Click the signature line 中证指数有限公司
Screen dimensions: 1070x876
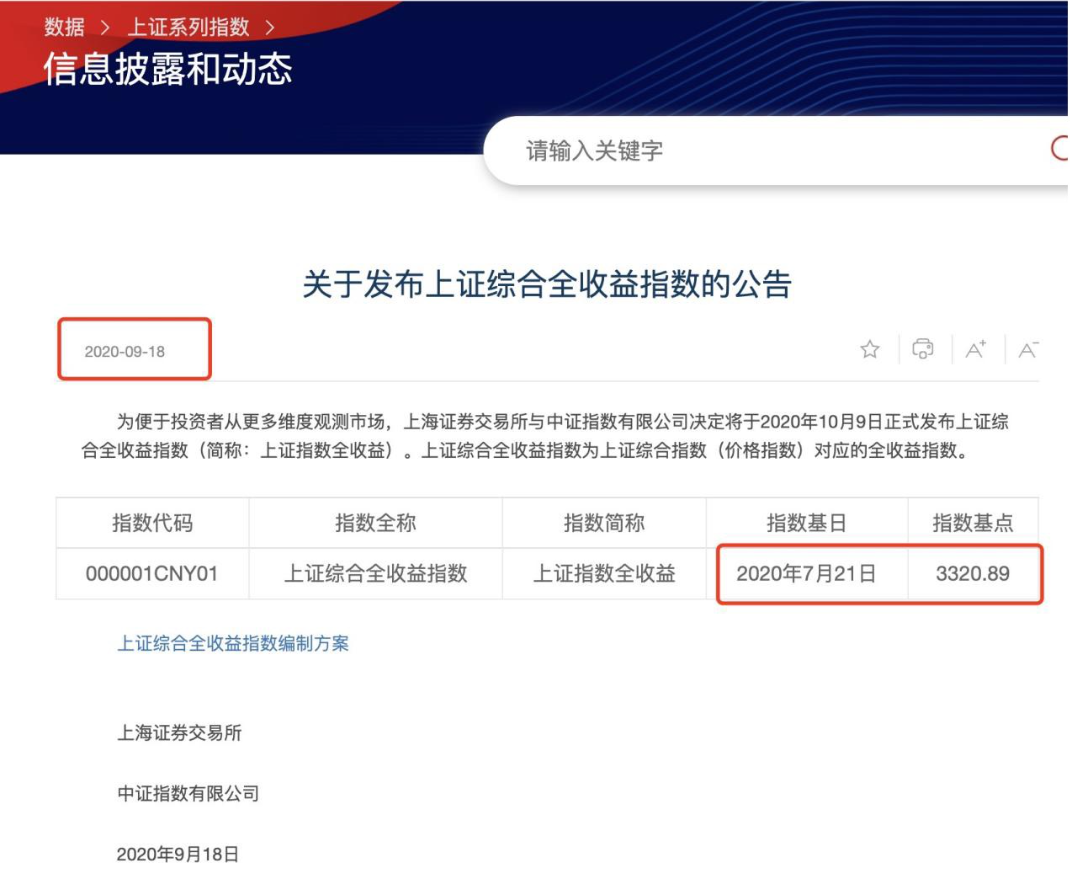(188, 794)
